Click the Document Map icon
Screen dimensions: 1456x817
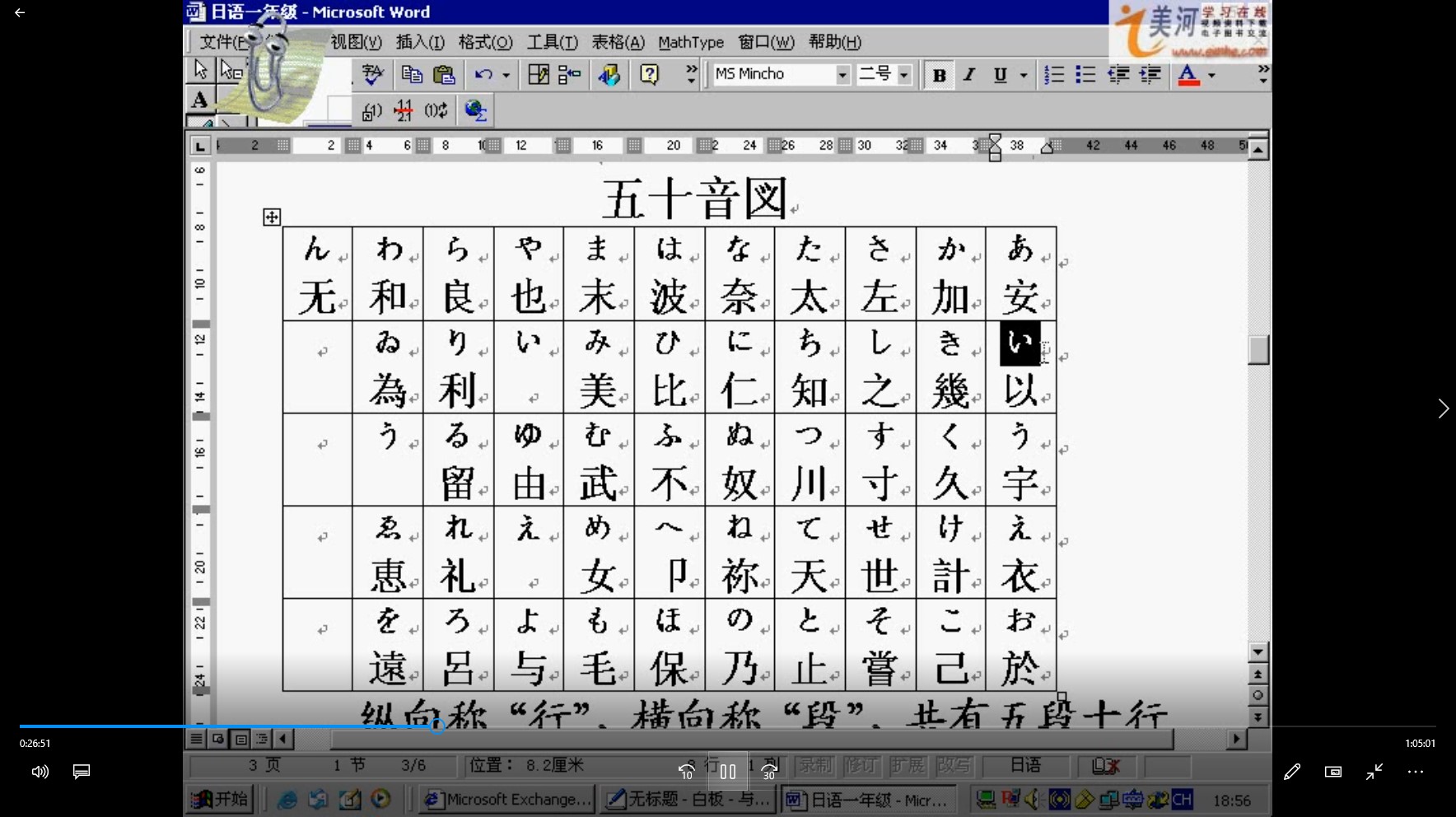[x=570, y=75]
